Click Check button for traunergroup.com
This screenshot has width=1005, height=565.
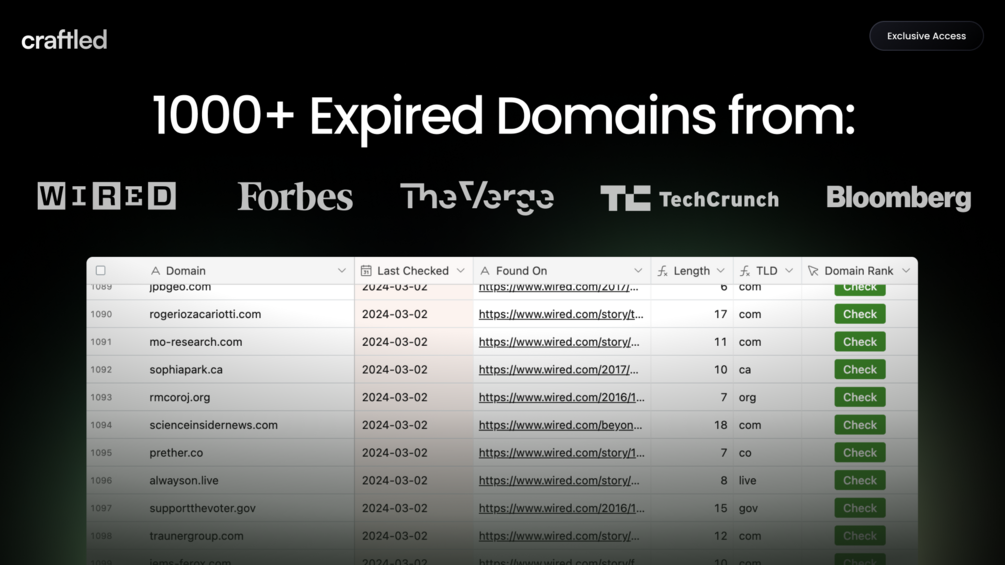click(860, 536)
